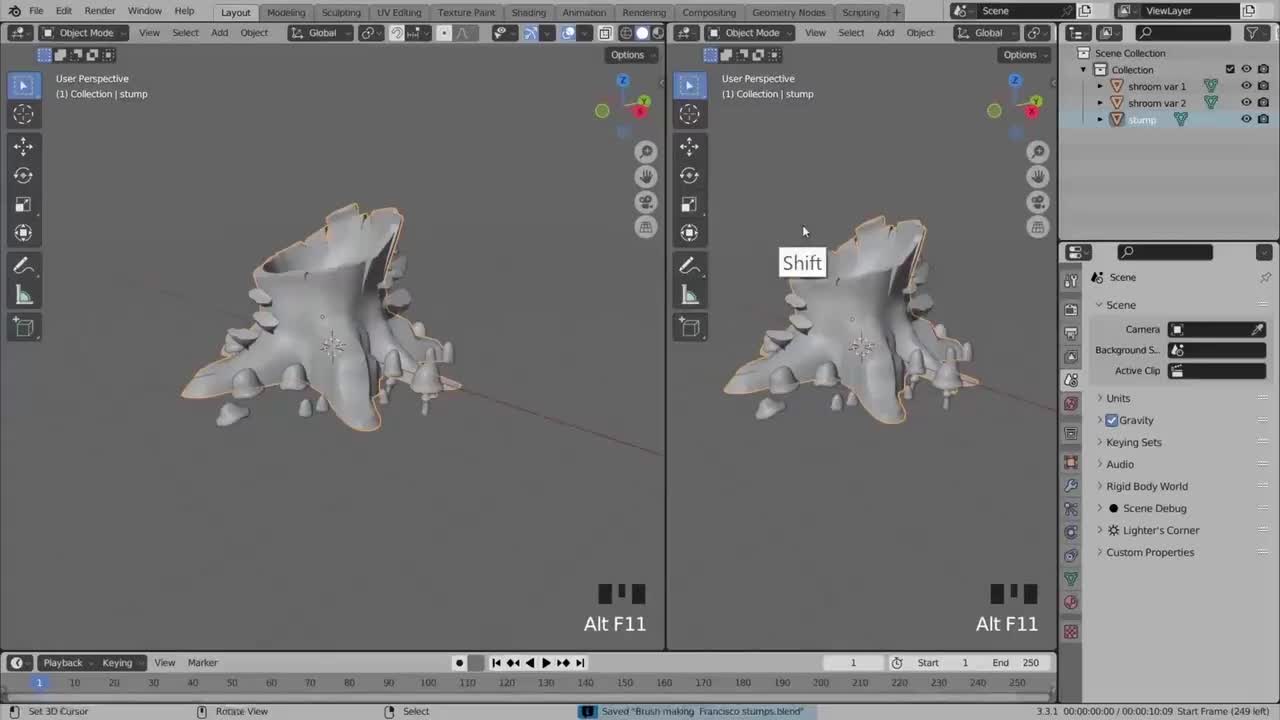Image resolution: width=1280 pixels, height=720 pixels.
Task: Toggle camera view icon in left viewport
Action: (x=646, y=202)
